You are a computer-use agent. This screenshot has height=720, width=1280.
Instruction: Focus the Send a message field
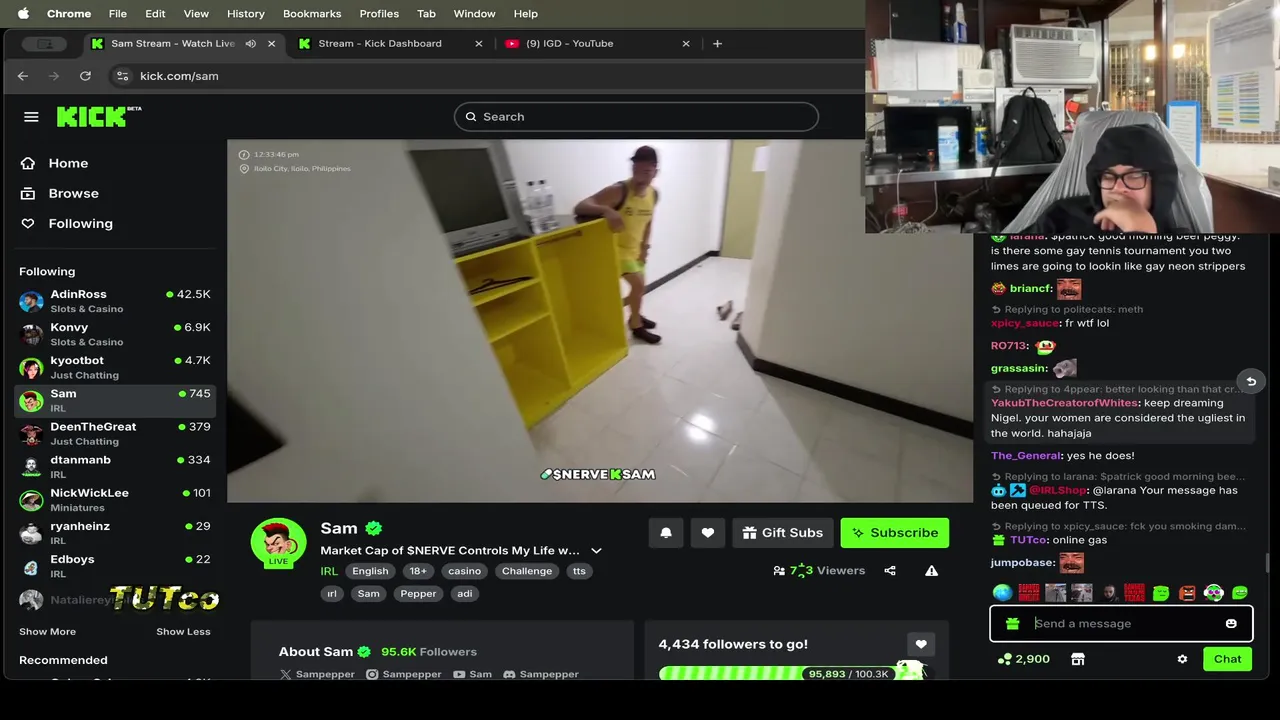click(x=1121, y=624)
